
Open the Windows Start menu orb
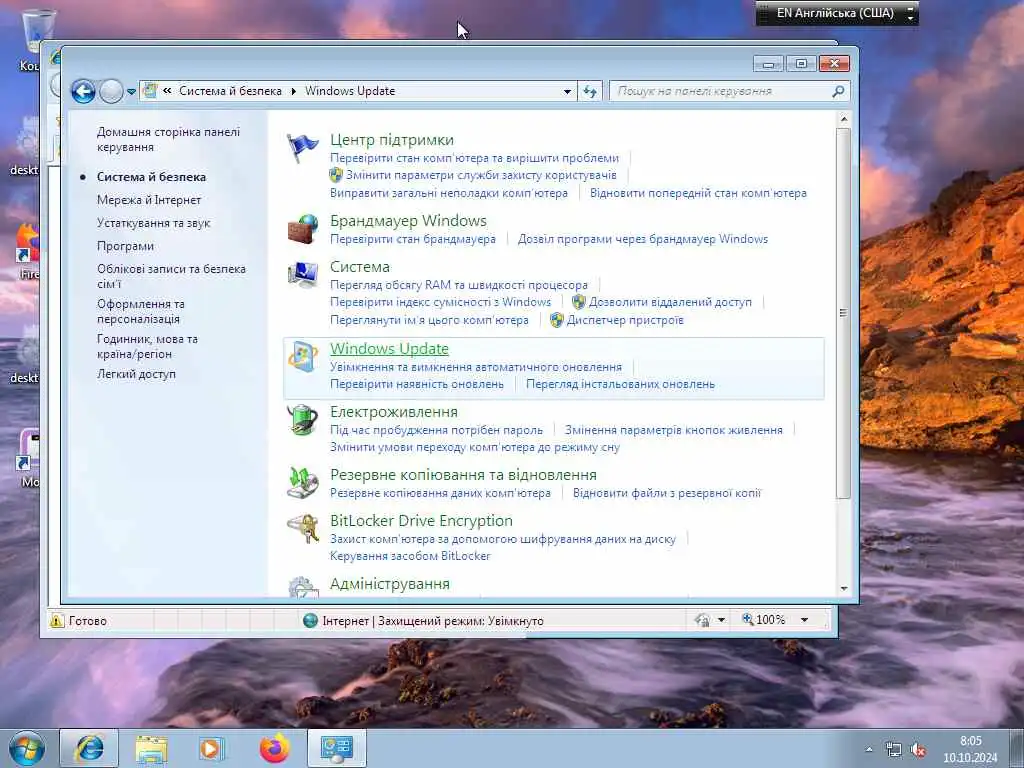27,748
